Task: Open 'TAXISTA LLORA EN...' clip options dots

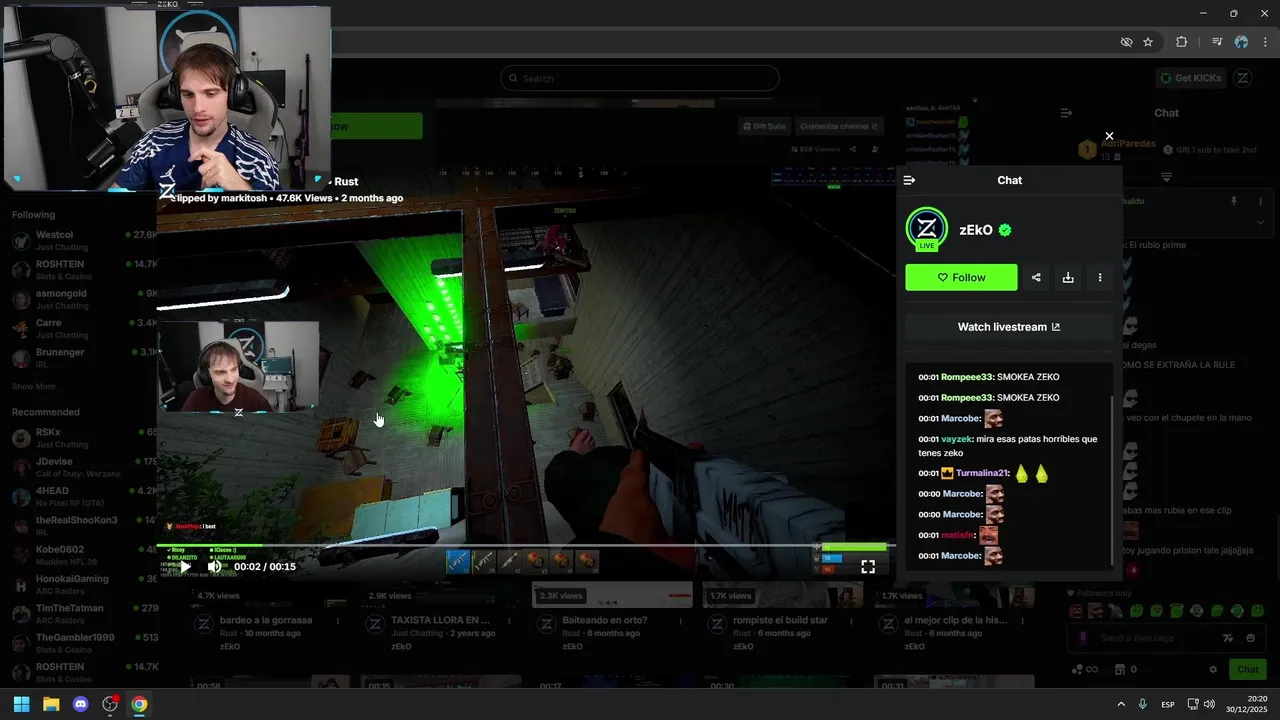Action: [507, 622]
